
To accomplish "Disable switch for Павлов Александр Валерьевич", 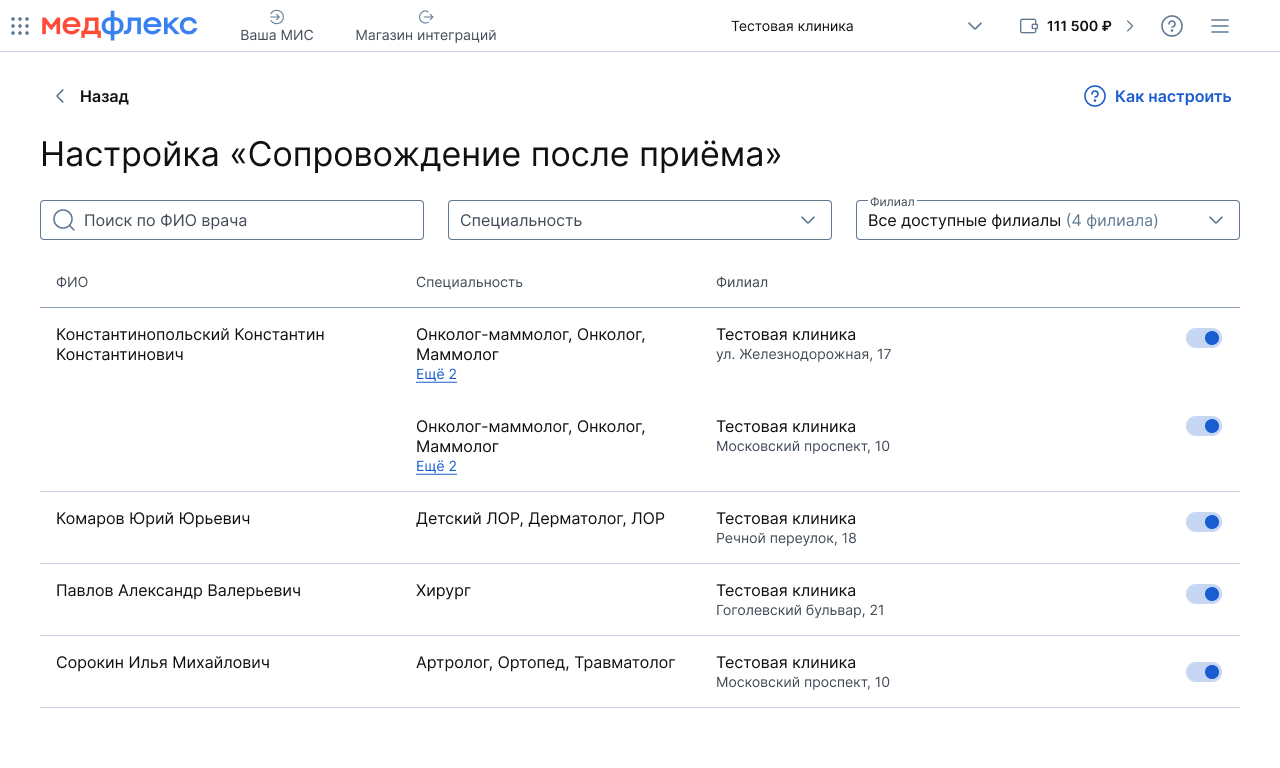I will point(1203,594).
